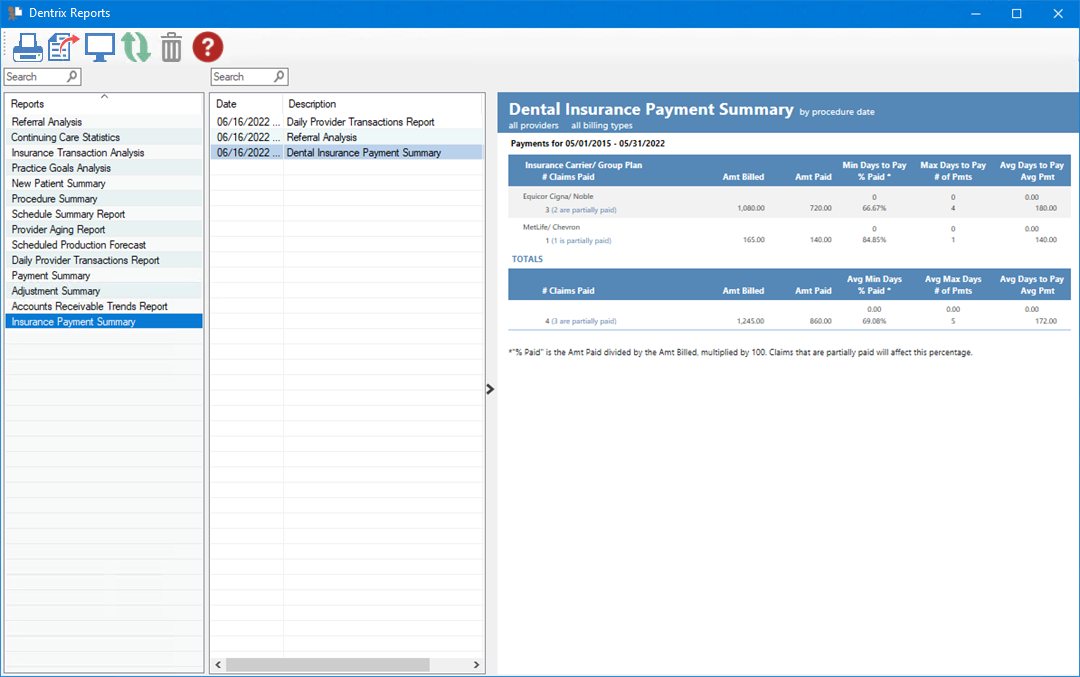Screen dimensions: 1080x677
Task: Delete the selected report via trash icon
Action: point(170,46)
